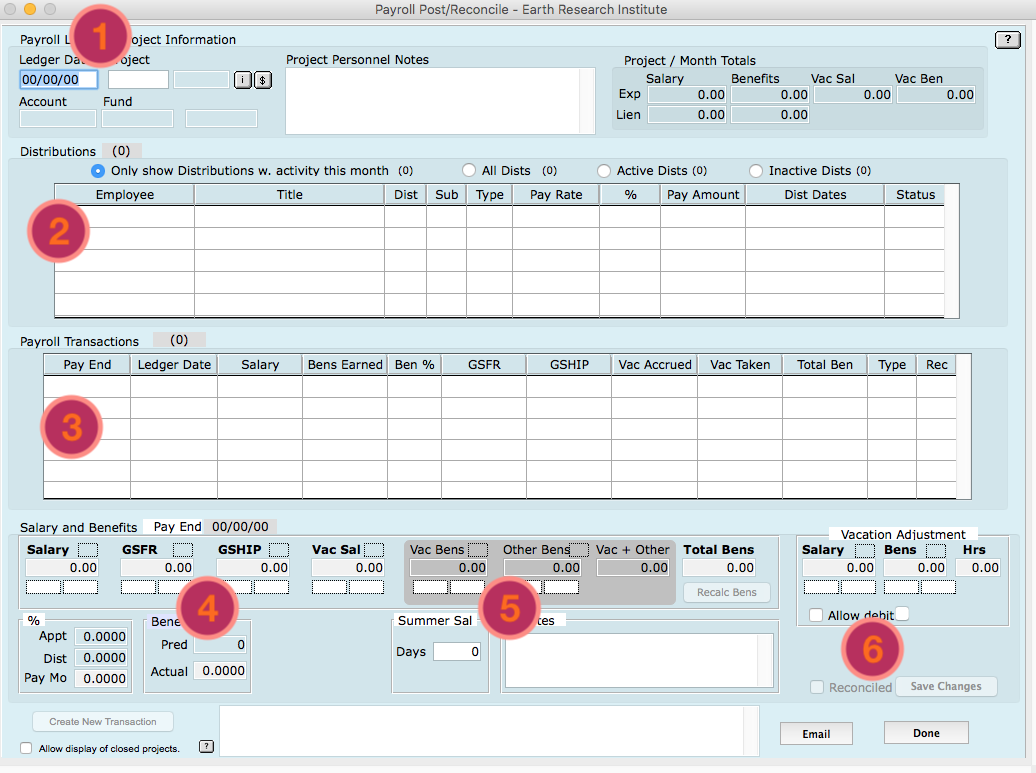Click the dollar sign project button
Image resolution: width=1036 pixels, height=773 pixels.
pos(262,80)
